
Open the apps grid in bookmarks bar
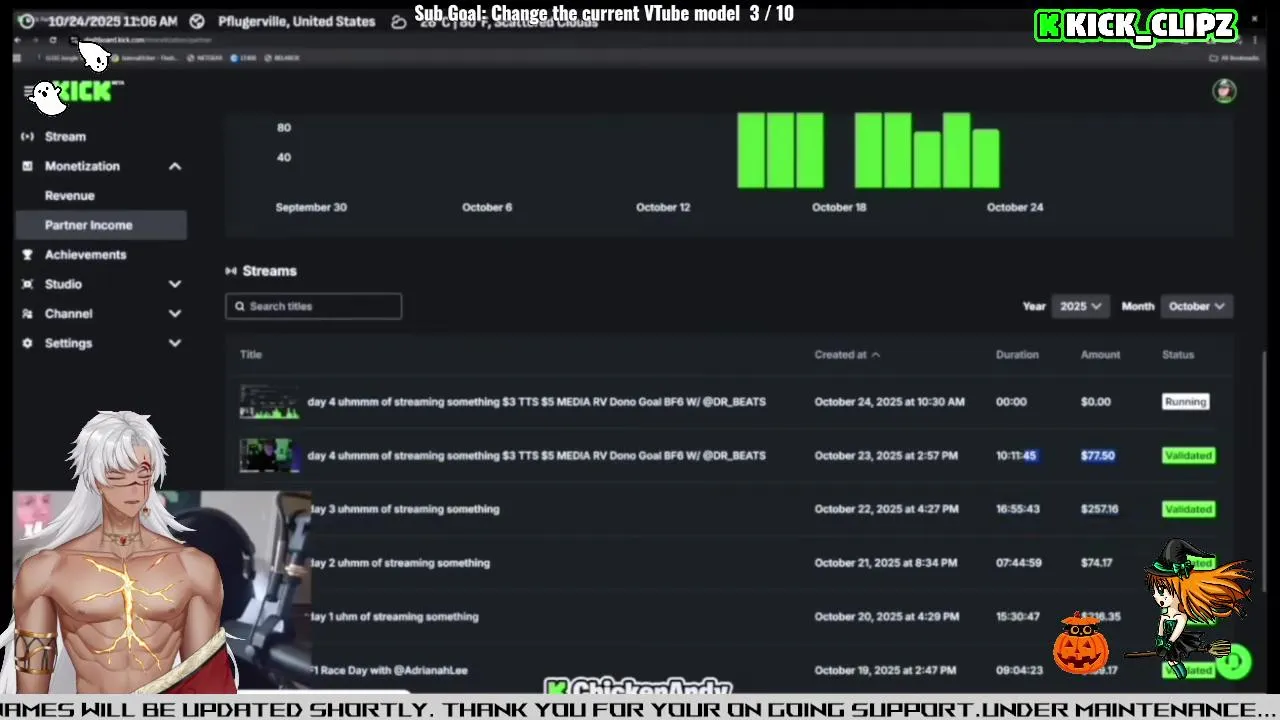[x=18, y=58]
